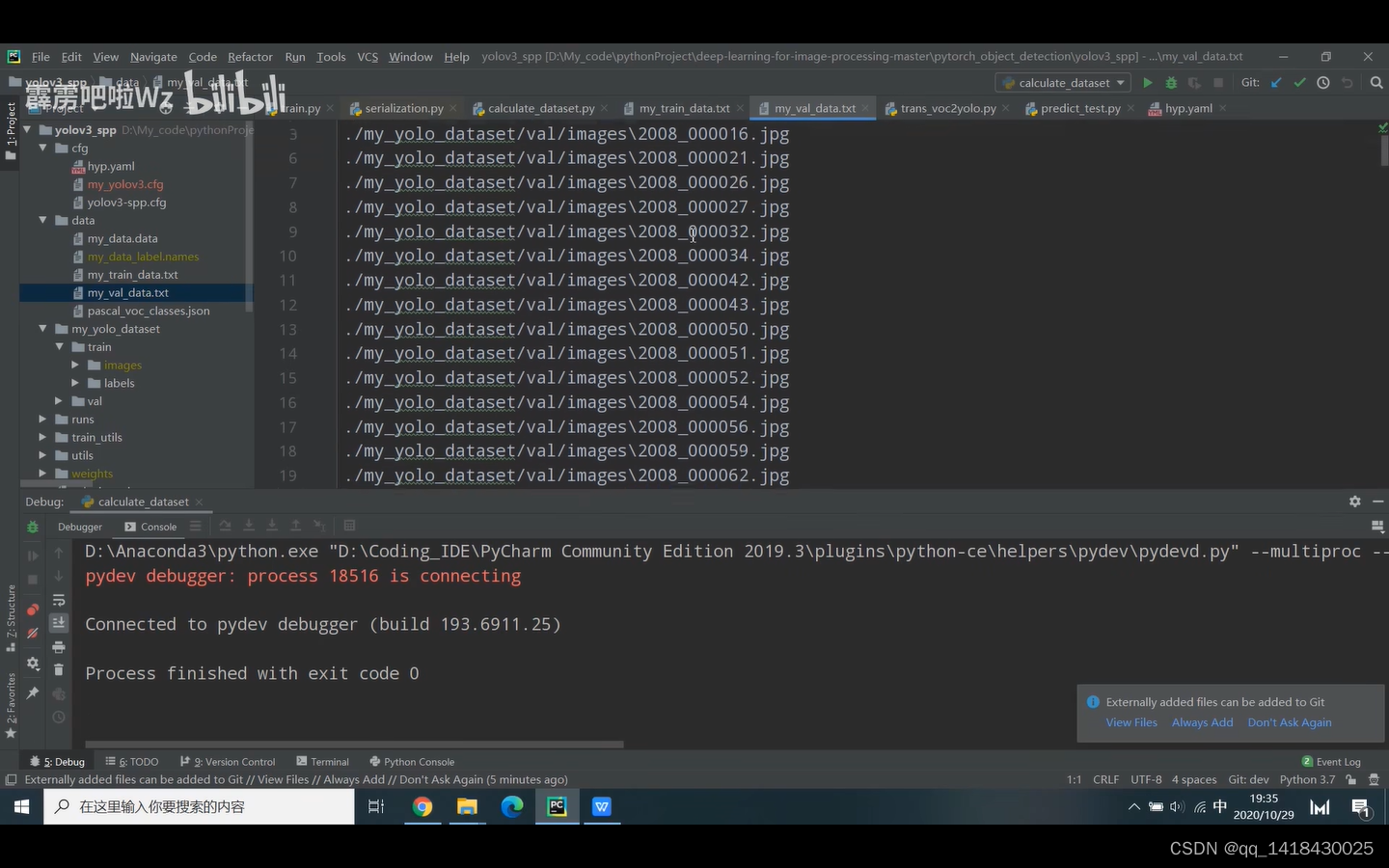Open Python Console tool window

pyautogui.click(x=412, y=762)
